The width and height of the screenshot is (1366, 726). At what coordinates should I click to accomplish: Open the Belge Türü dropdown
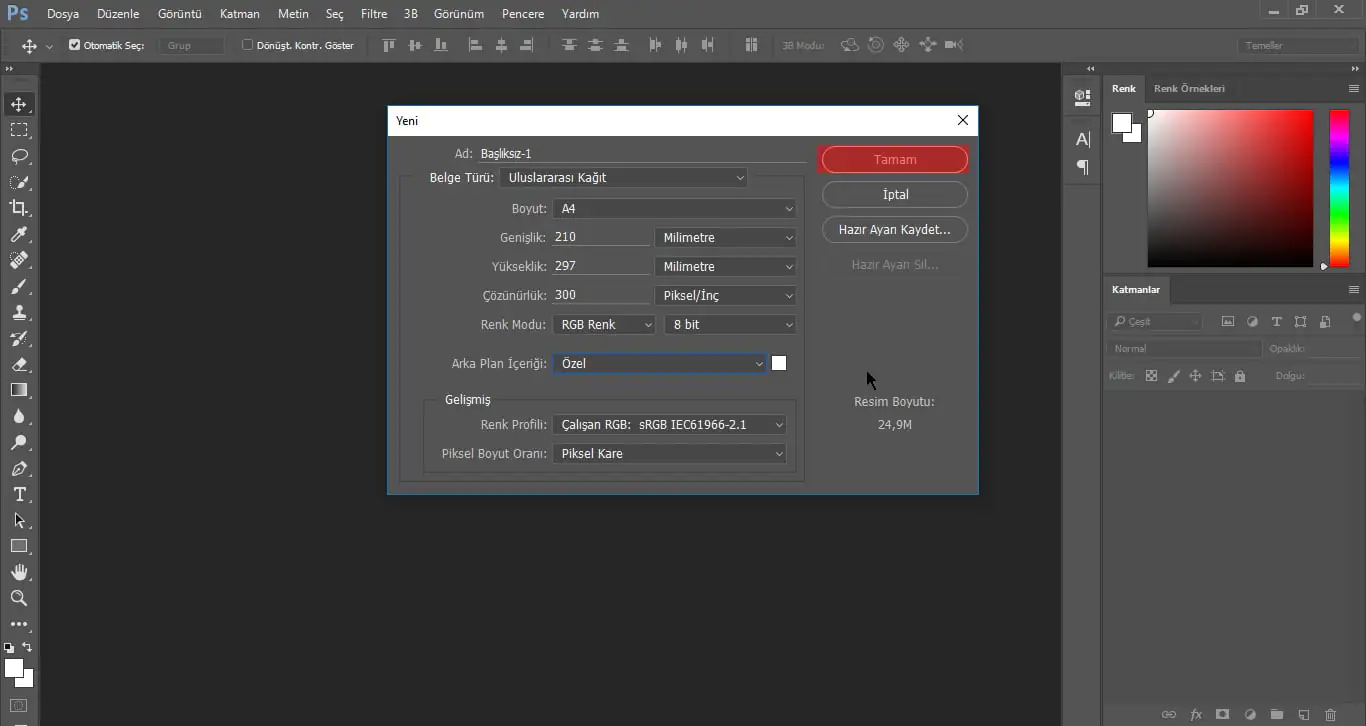click(624, 178)
